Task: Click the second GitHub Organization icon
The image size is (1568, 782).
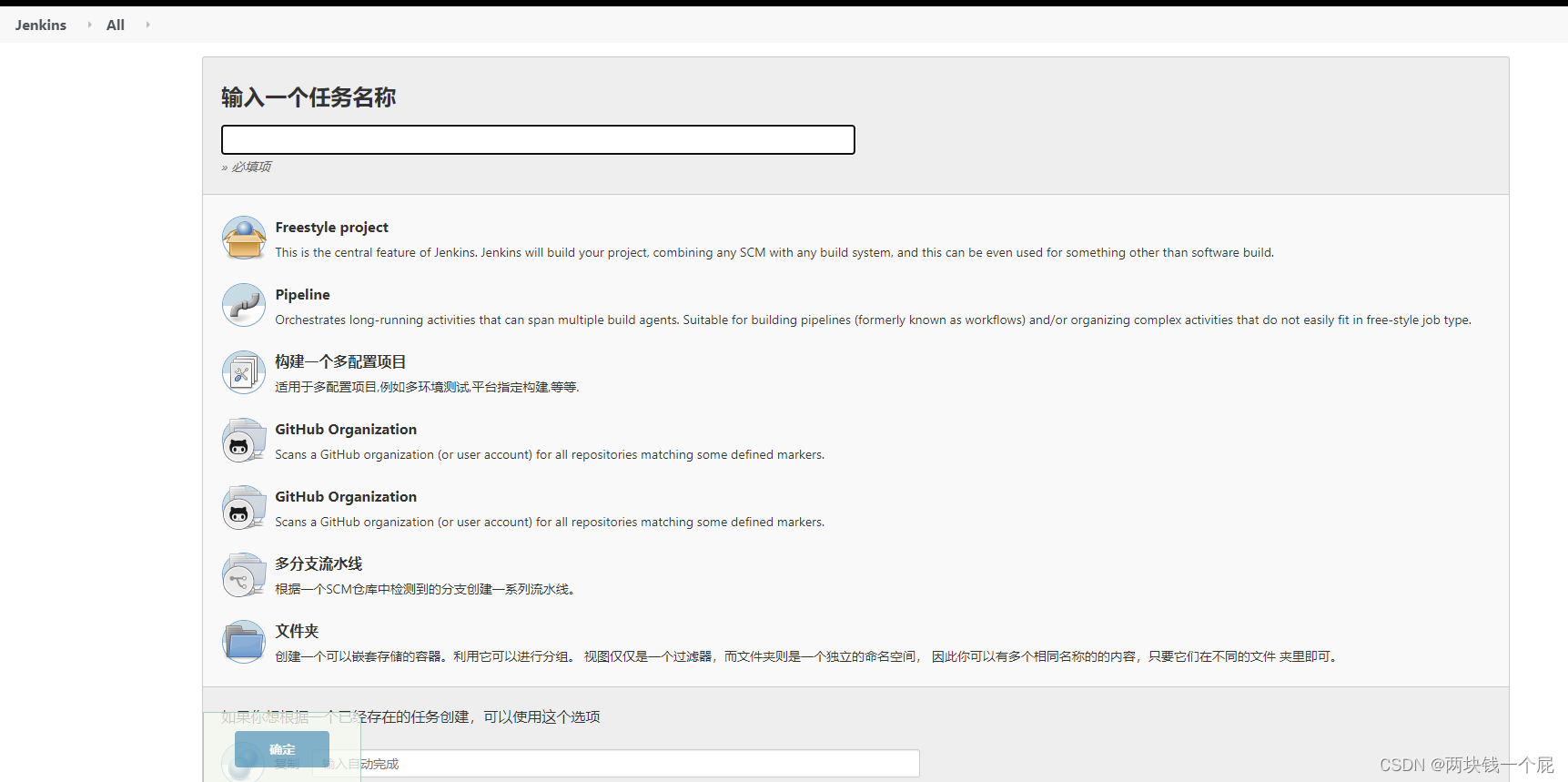Action: [x=244, y=507]
